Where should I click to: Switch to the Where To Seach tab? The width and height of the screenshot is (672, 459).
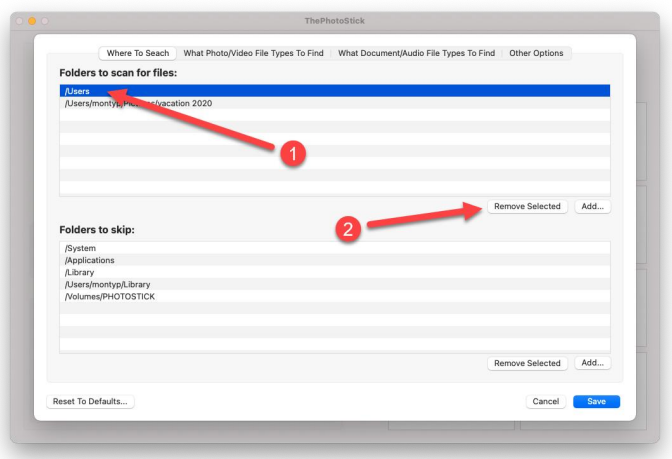click(138, 53)
